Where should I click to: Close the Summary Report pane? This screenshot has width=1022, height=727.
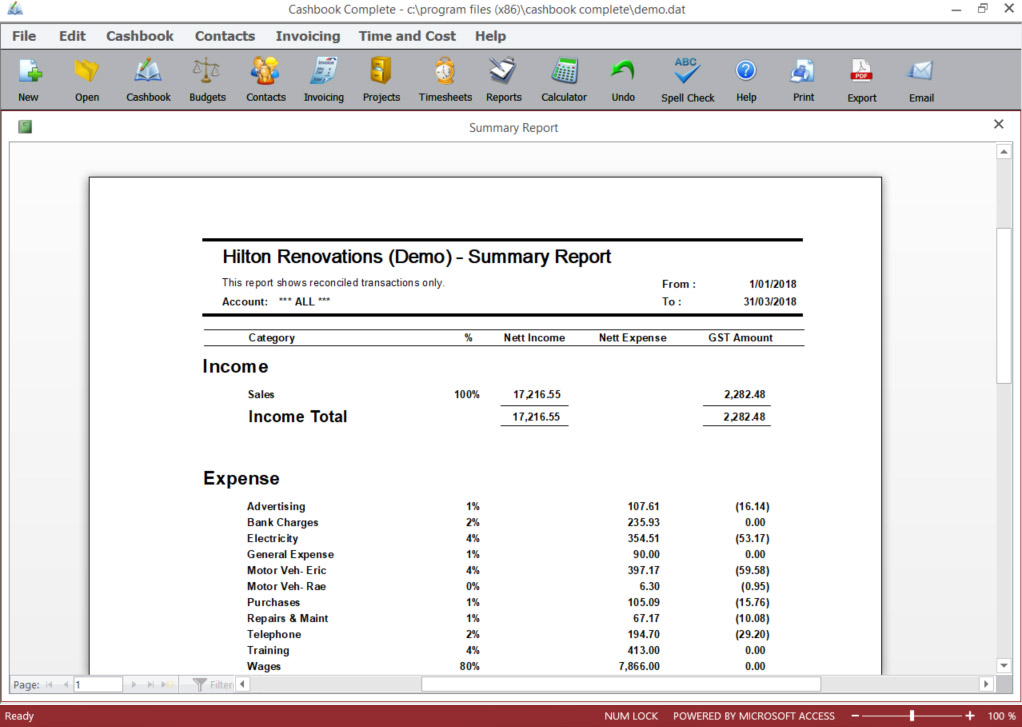pyautogui.click(x=999, y=124)
